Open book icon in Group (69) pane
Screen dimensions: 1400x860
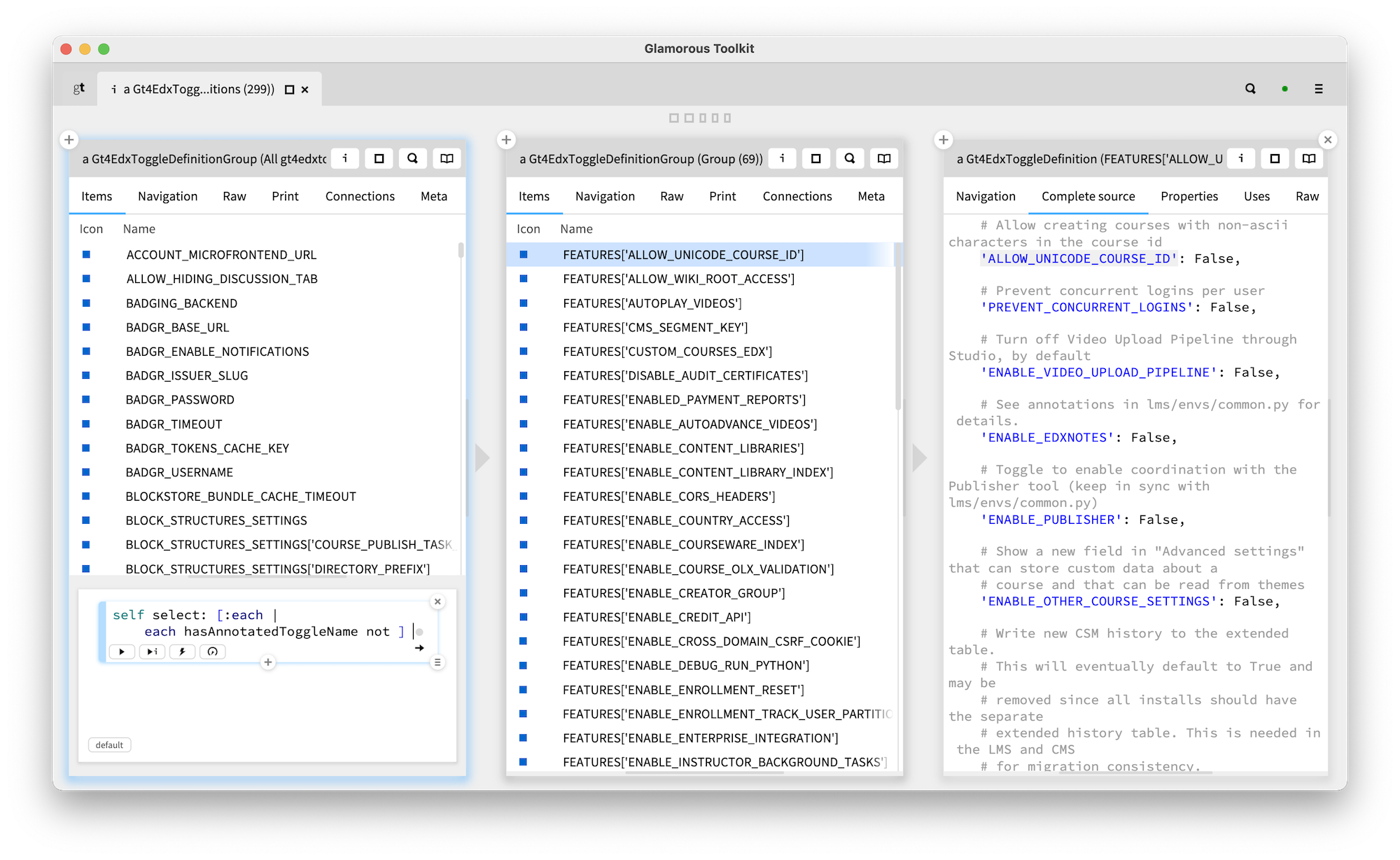(884, 158)
